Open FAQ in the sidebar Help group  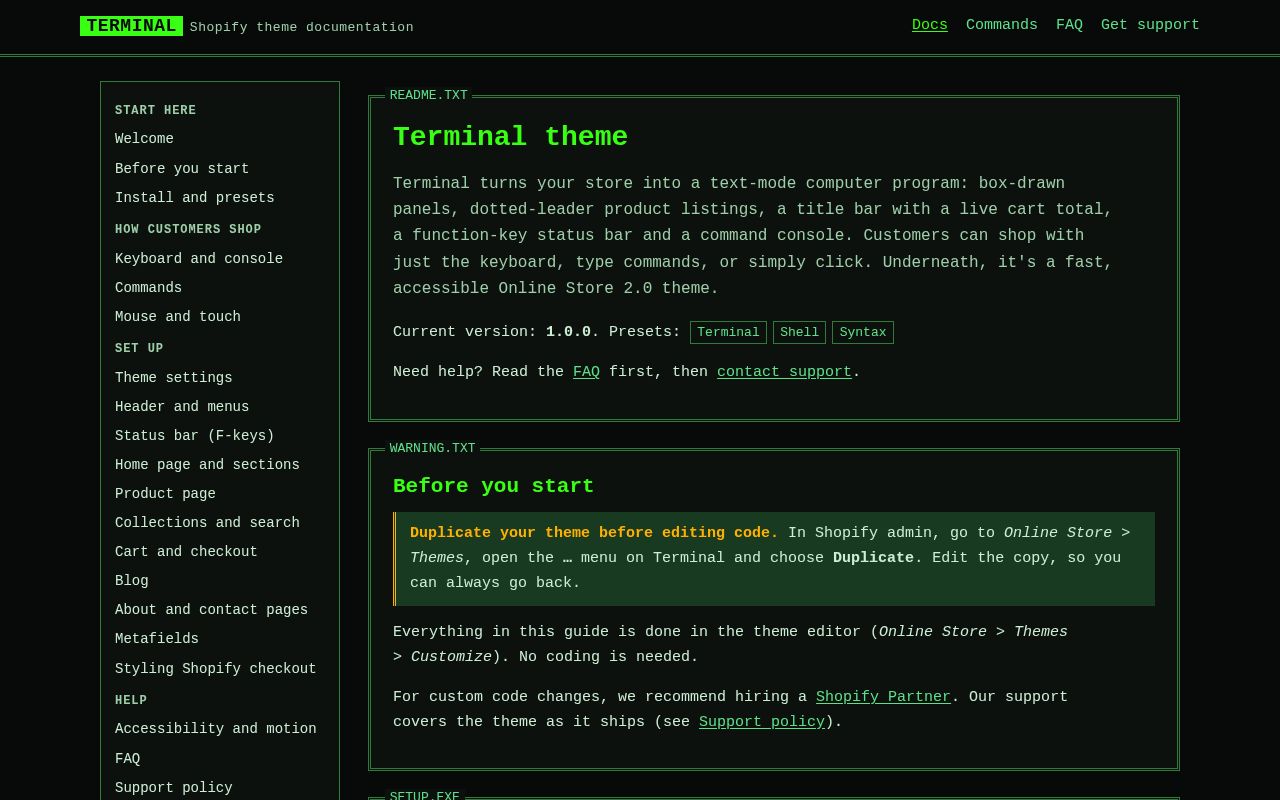tap(128, 759)
